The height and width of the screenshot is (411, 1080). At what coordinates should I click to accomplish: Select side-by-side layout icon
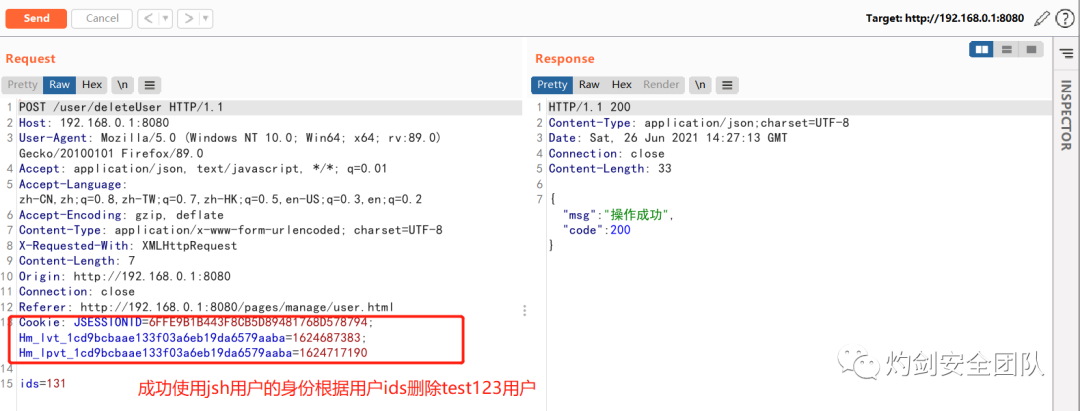click(x=982, y=50)
